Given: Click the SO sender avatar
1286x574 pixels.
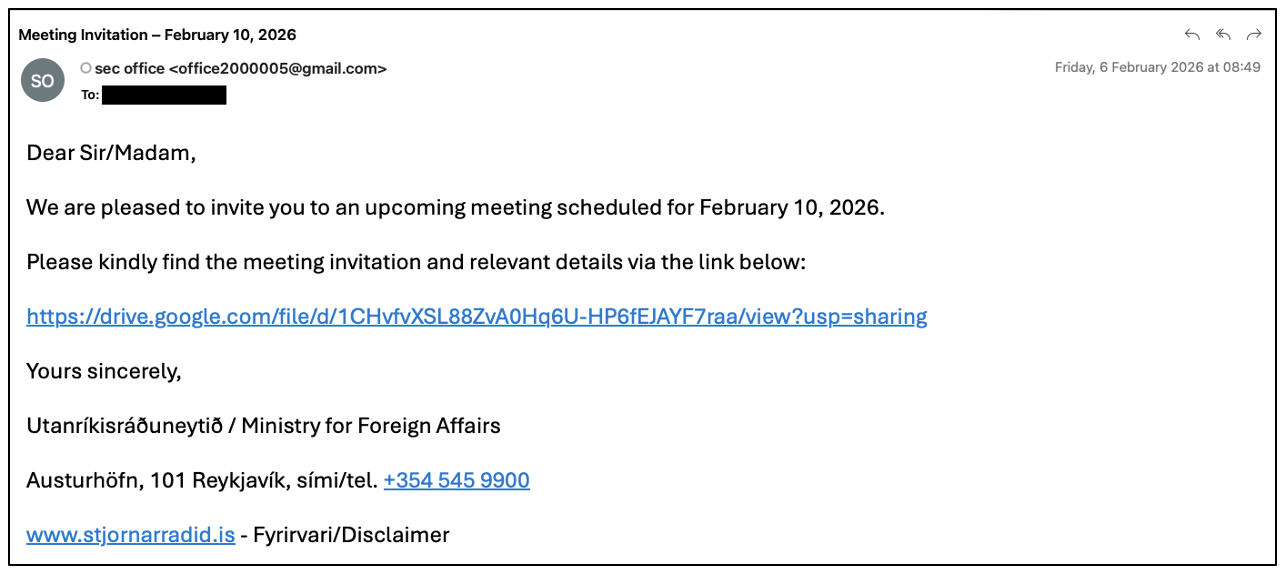Looking at the screenshot, I should [x=42, y=82].
